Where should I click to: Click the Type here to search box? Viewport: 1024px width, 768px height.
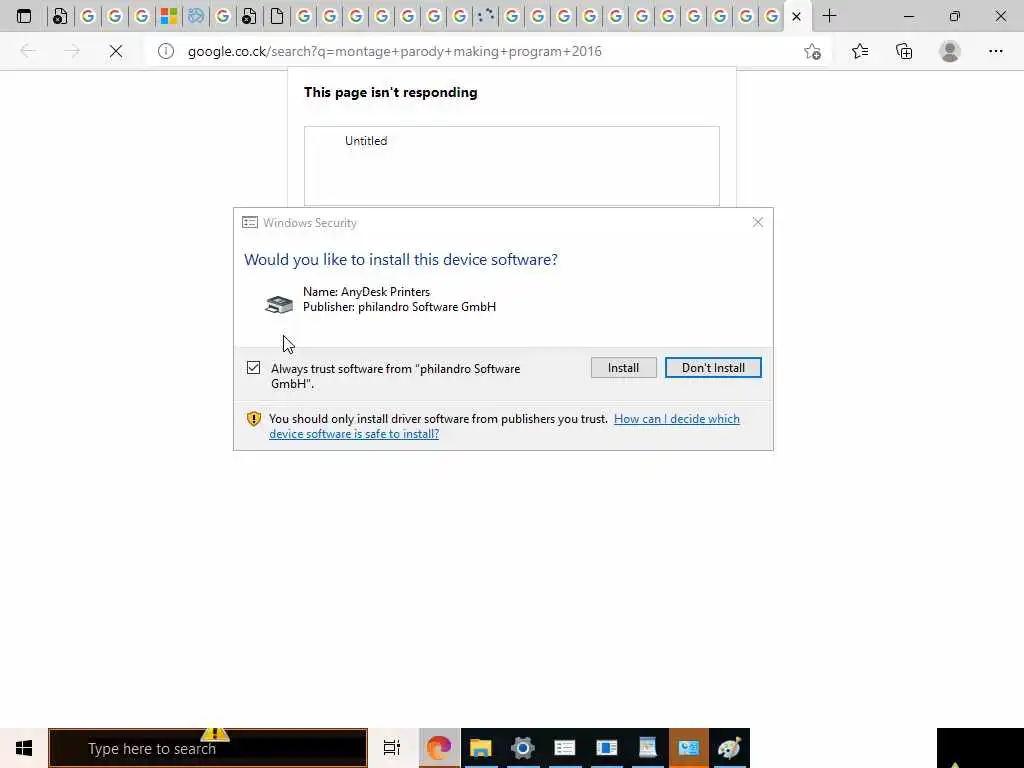click(x=208, y=748)
